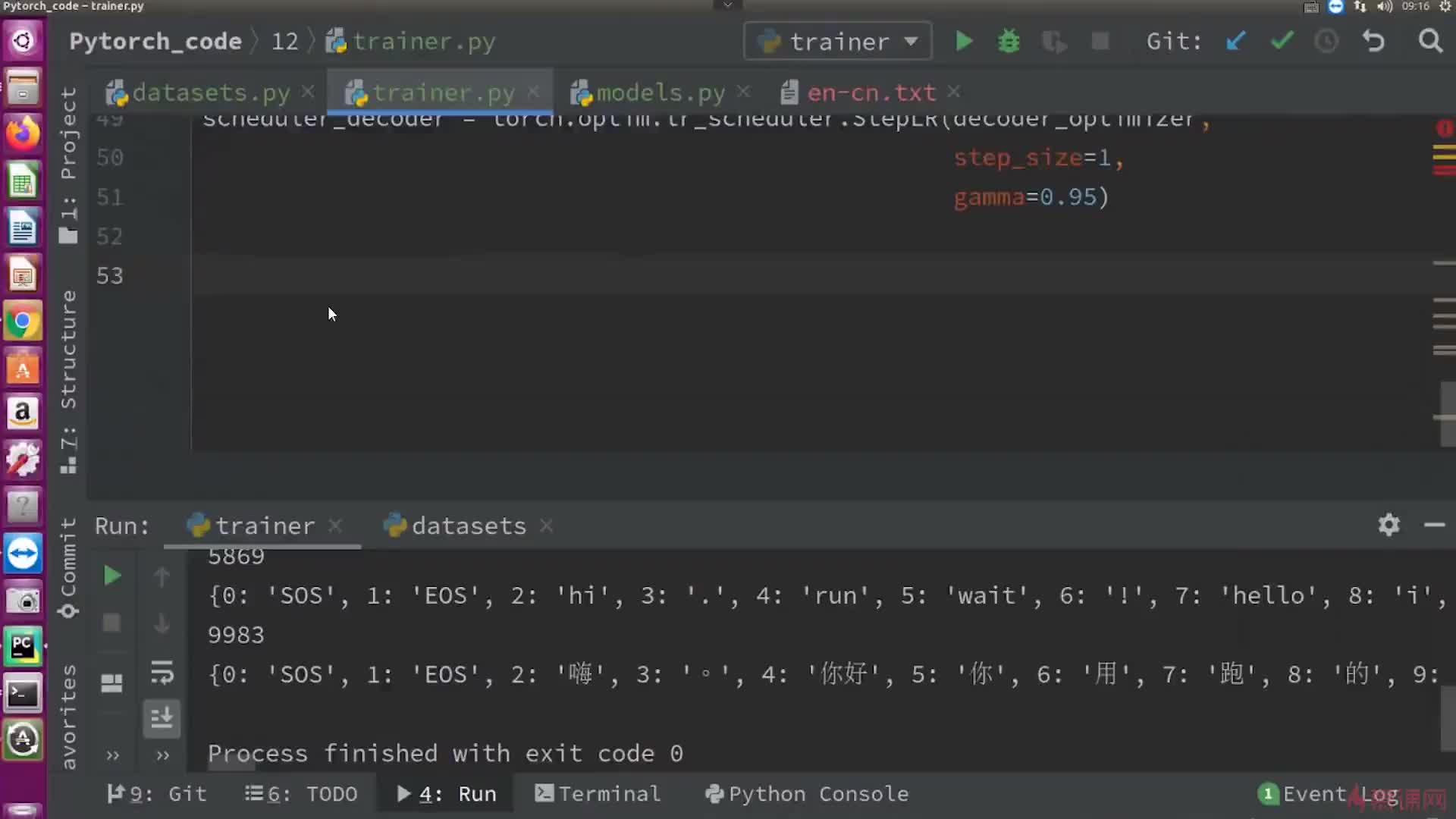Click the up arrow in Run console

pos(162,576)
